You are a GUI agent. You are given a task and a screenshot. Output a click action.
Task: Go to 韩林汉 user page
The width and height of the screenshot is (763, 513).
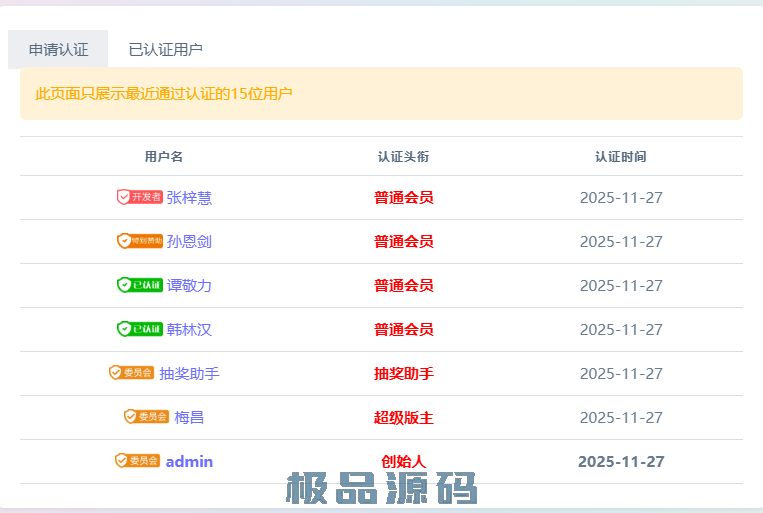[189, 330]
